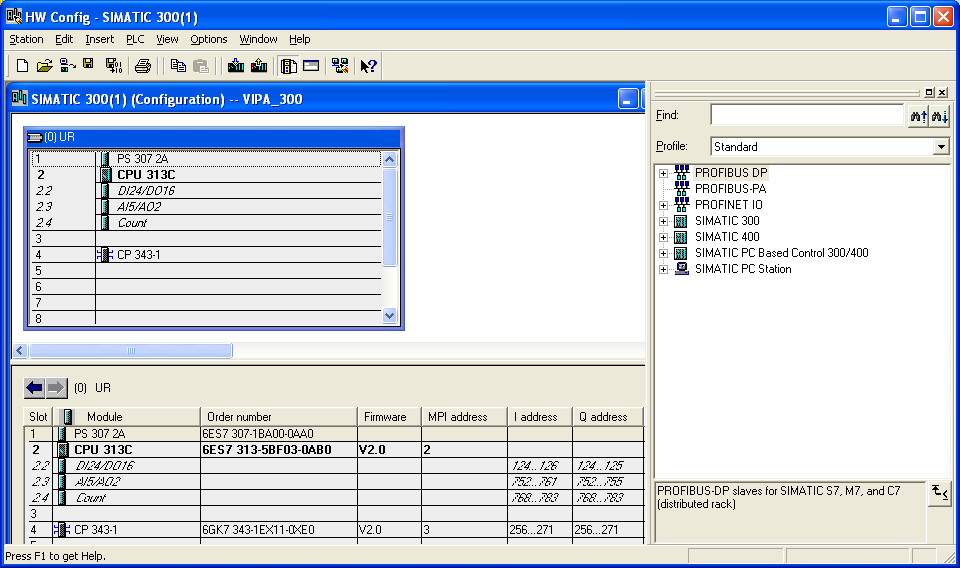Click the Save and Compile toolbar icon

point(113,66)
